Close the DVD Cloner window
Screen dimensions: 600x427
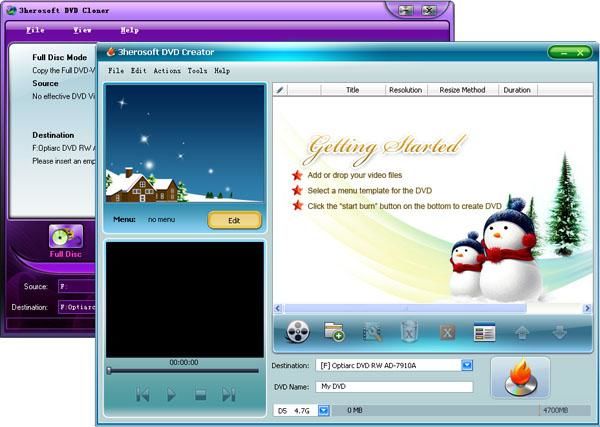[429, 10]
